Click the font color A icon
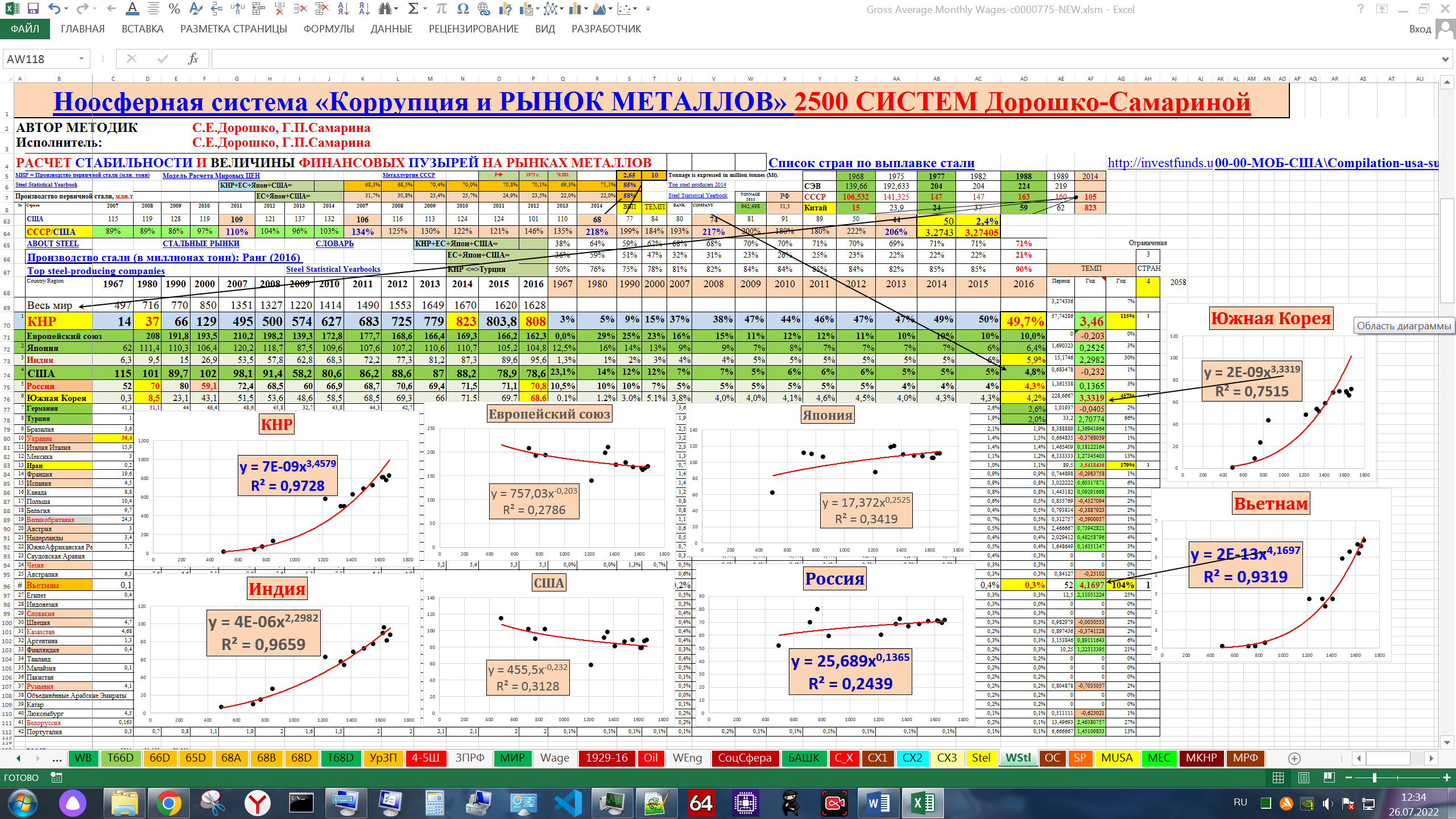 132,9
